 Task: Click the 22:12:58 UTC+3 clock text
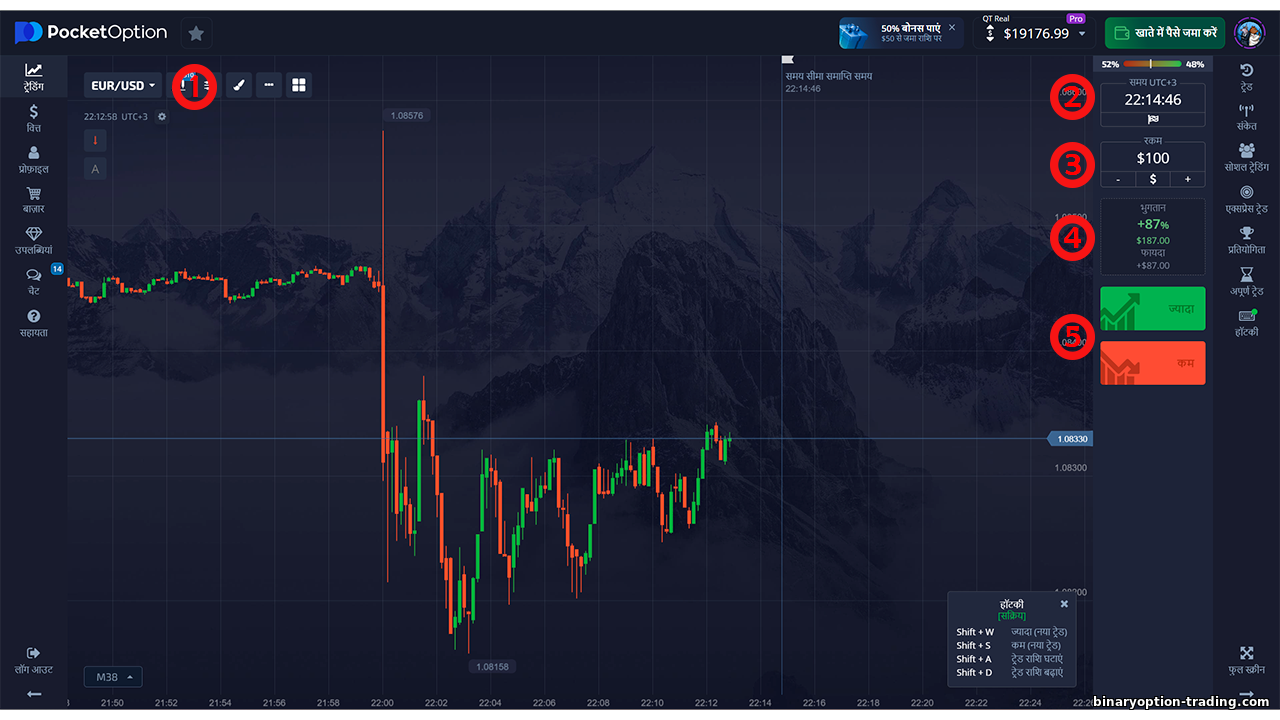coord(116,117)
